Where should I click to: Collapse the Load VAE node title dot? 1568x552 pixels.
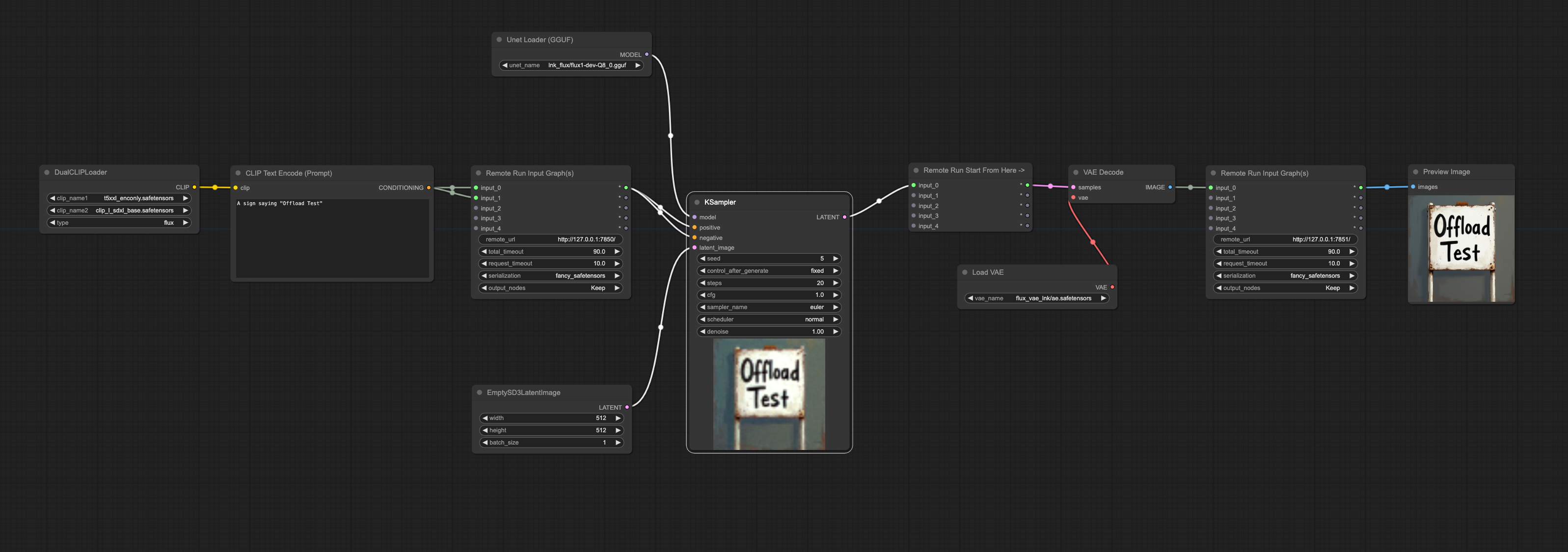point(965,272)
